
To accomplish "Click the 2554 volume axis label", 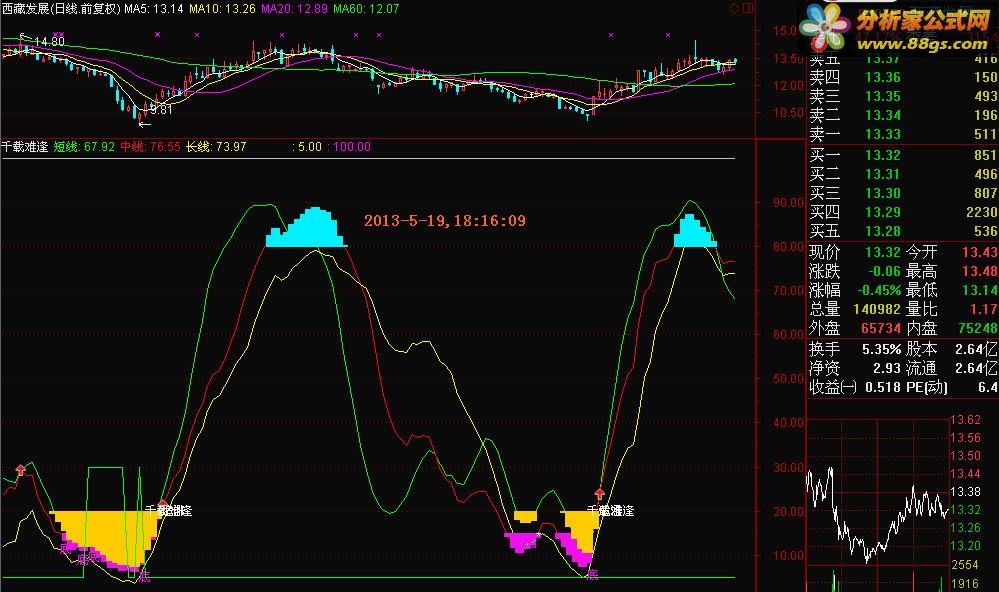I will pyautogui.click(x=965, y=565).
